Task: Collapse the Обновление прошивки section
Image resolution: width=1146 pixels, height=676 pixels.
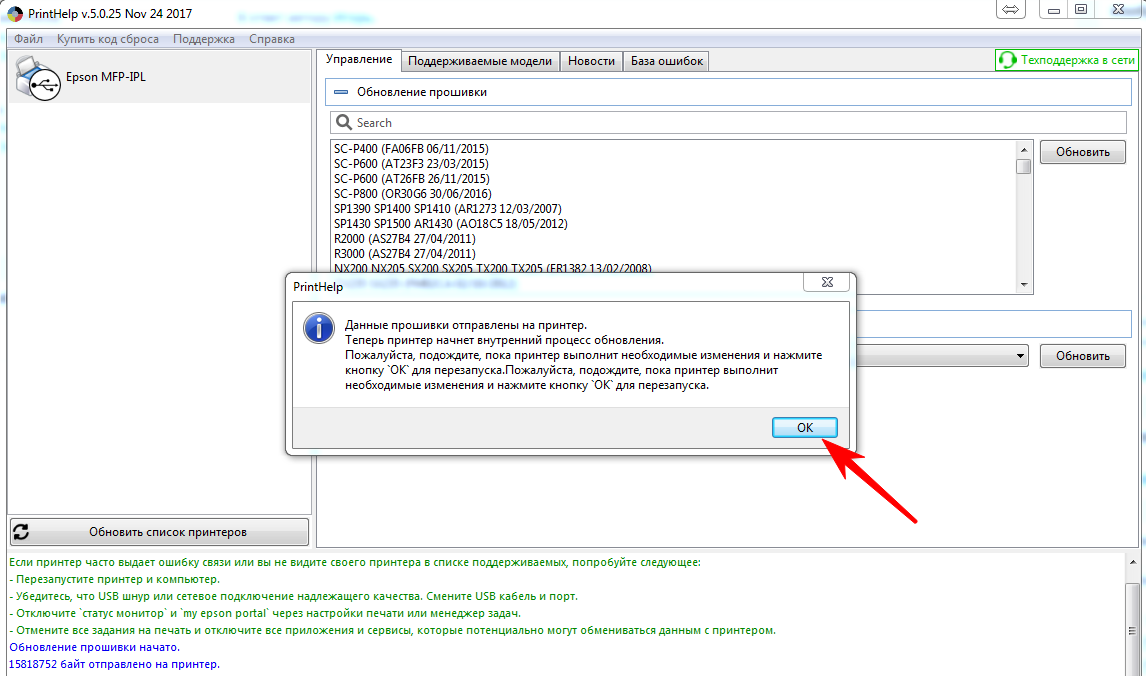Action: 341,92
